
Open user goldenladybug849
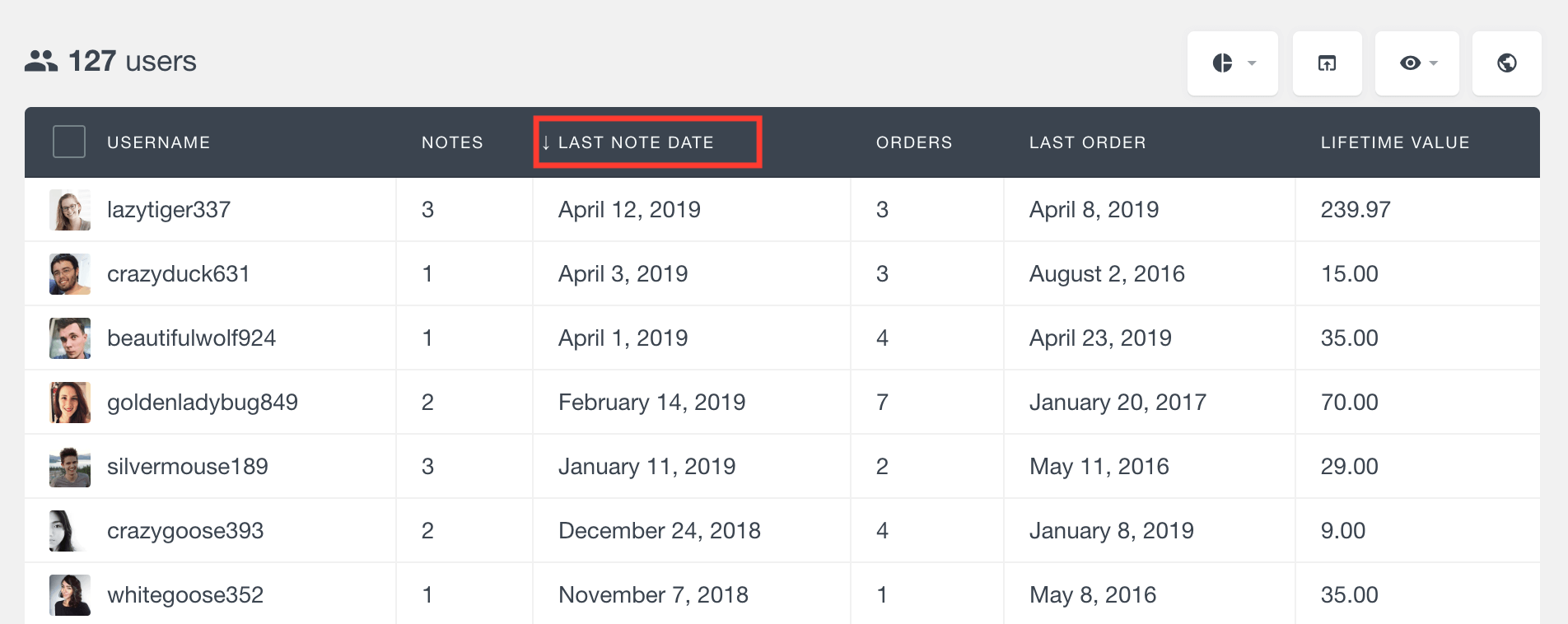203,403
